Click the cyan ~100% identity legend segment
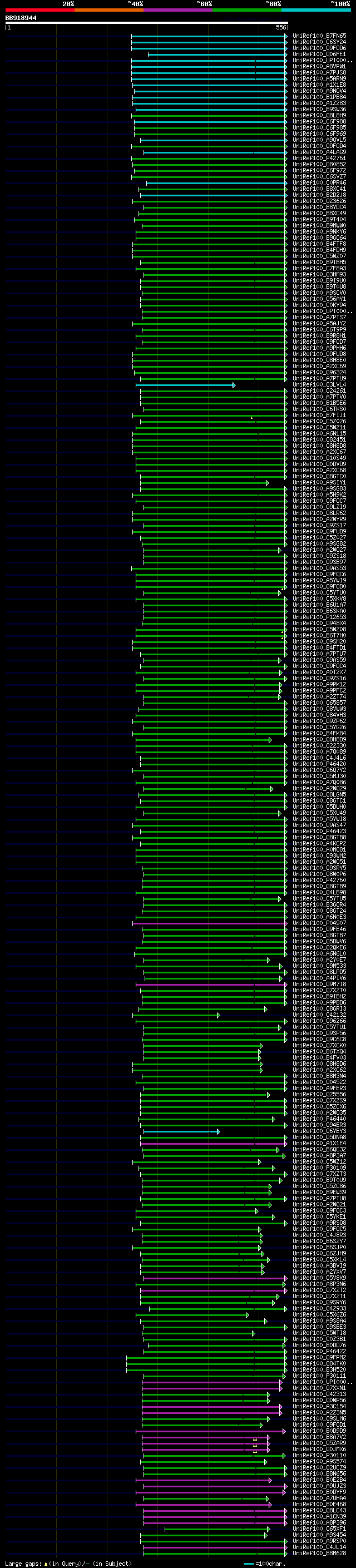This screenshot has height=1568, width=356. point(315,10)
